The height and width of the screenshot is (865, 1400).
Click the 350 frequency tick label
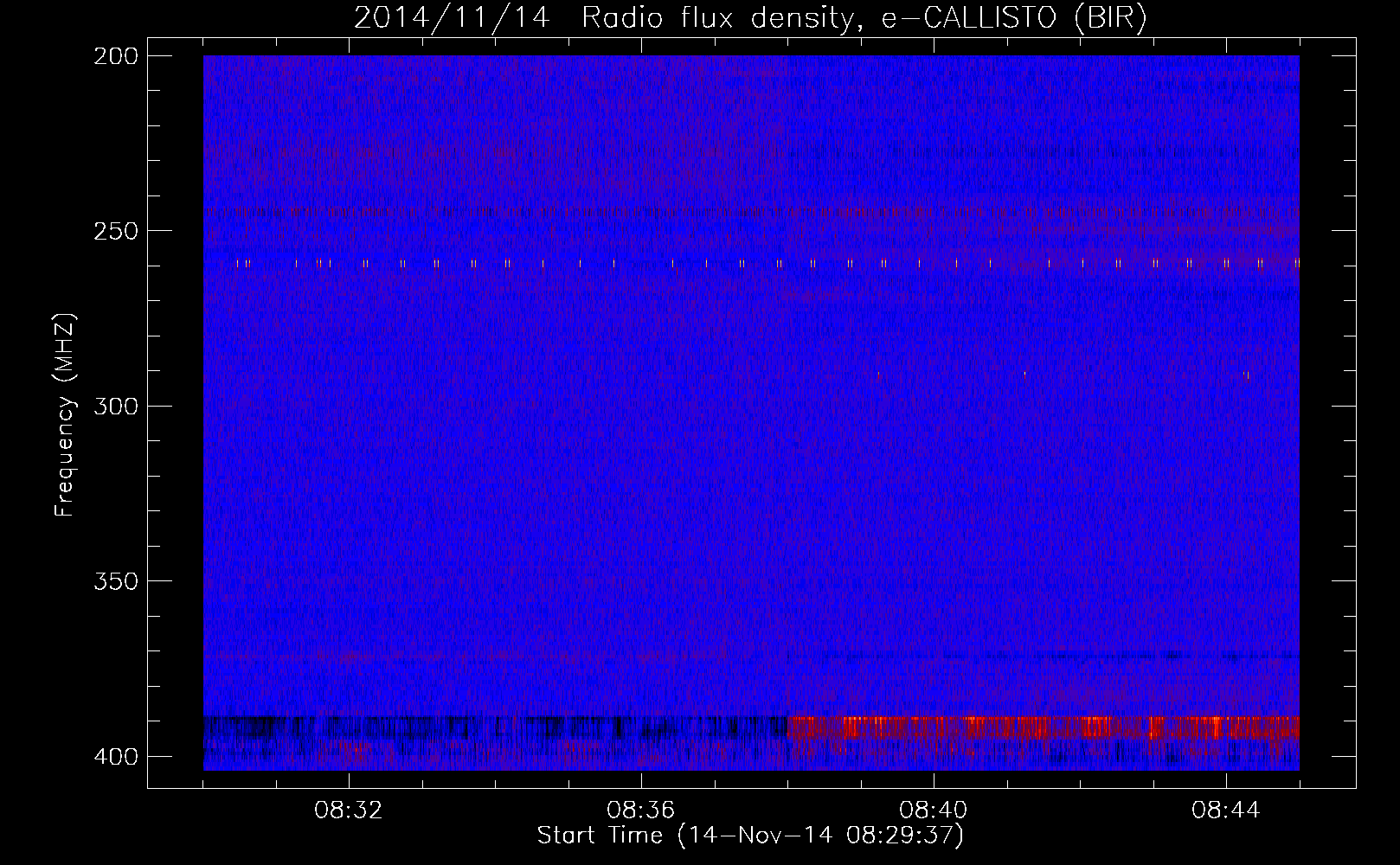click(x=114, y=581)
